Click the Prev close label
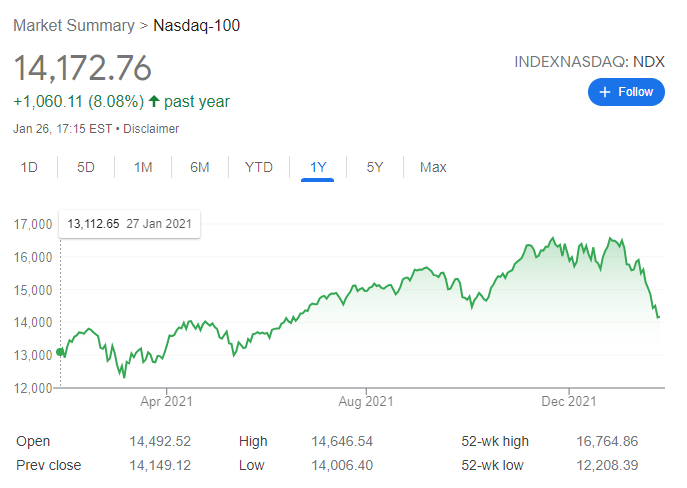The height and width of the screenshot is (488, 687). pos(49,465)
